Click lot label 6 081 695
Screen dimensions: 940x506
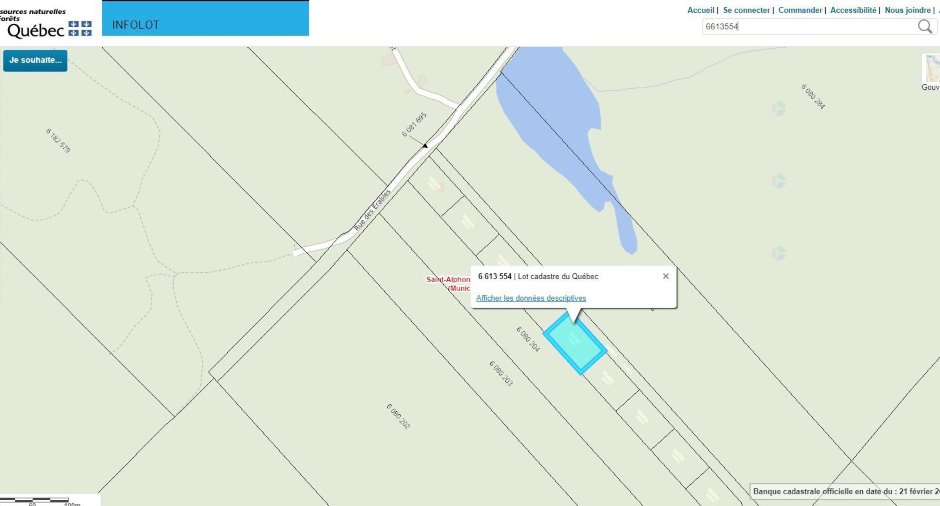click(414, 125)
